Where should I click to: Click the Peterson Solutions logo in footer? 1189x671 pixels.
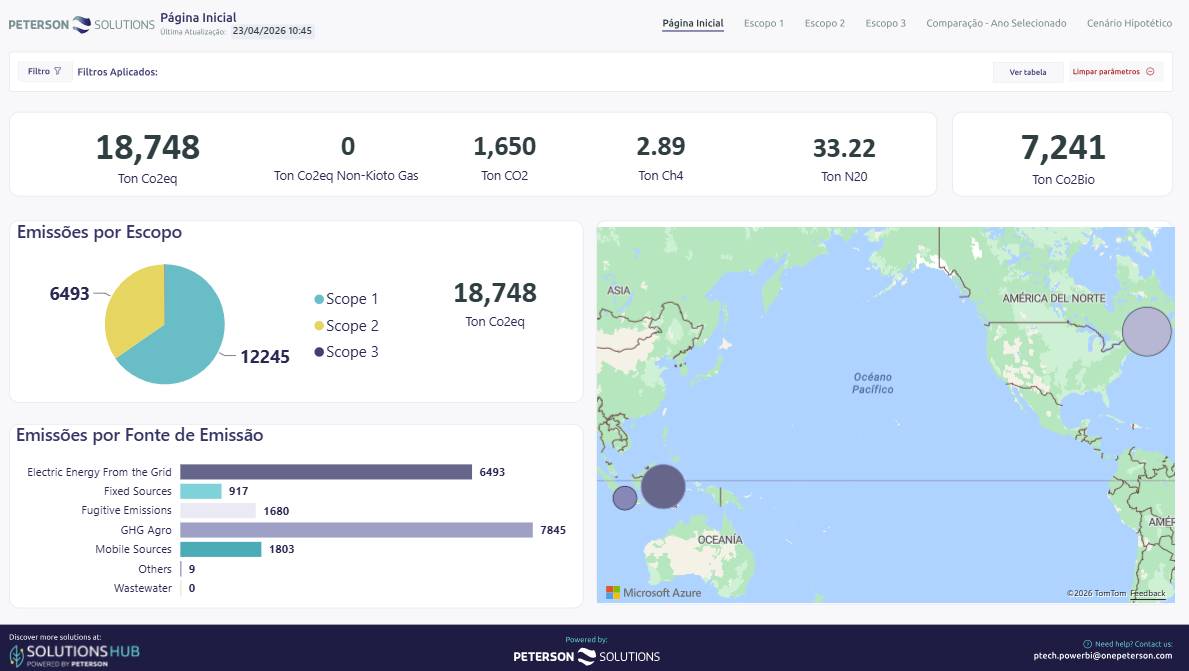click(x=586, y=657)
